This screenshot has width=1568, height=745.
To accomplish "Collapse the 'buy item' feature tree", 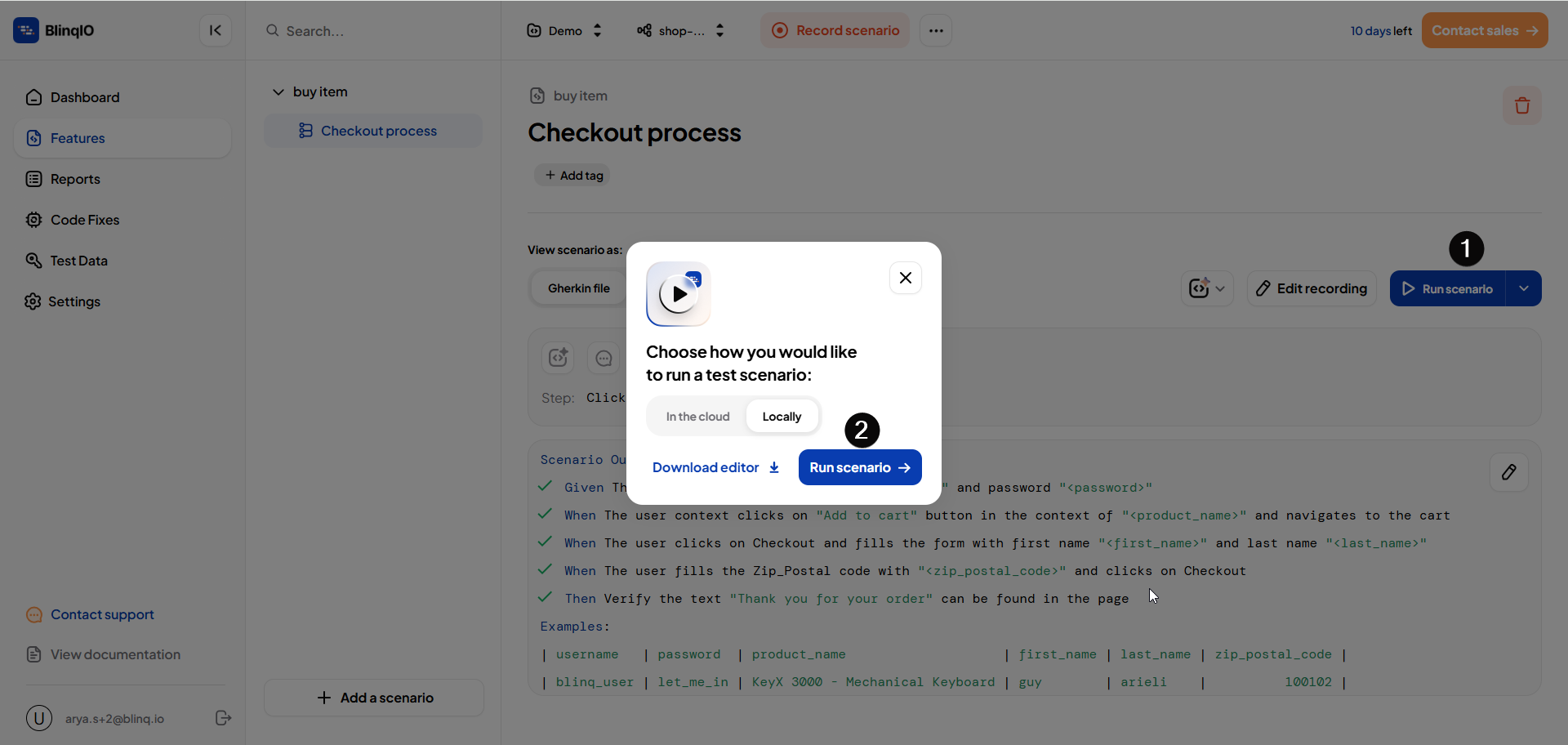I will click(278, 91).
